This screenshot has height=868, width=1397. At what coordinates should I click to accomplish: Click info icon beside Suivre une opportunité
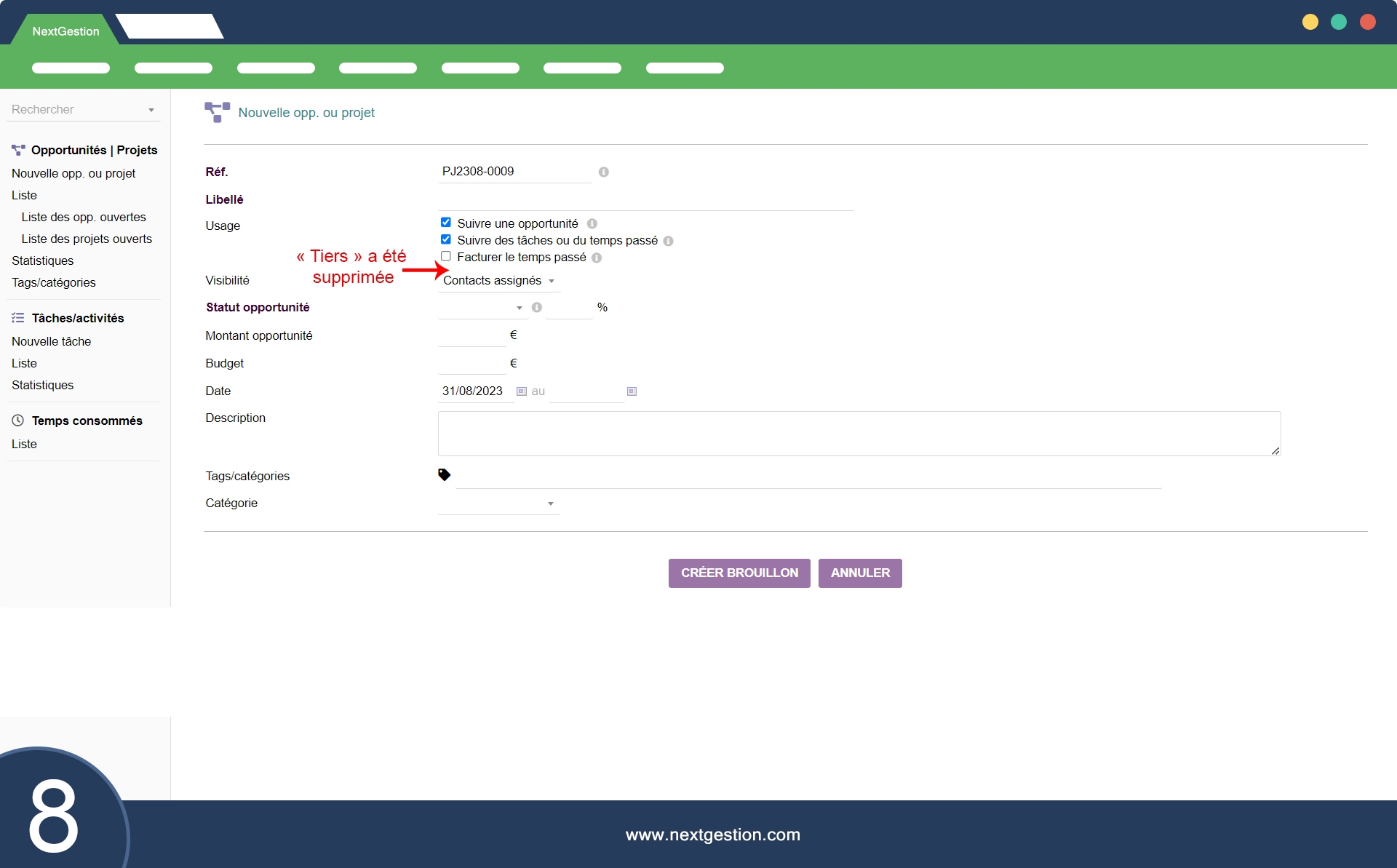(x=592, y=224)
